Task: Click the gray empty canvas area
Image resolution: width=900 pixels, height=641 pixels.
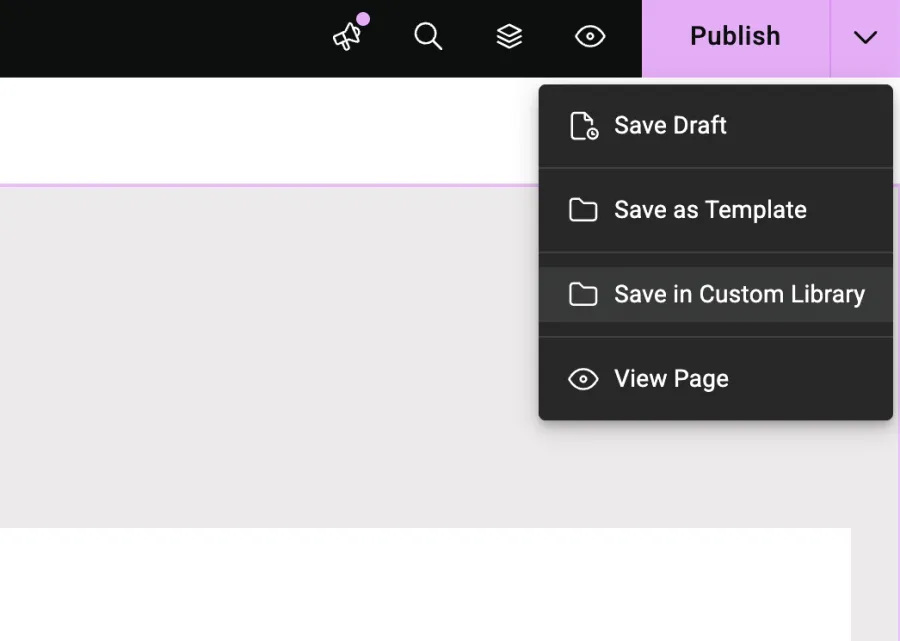Action: 270,350
